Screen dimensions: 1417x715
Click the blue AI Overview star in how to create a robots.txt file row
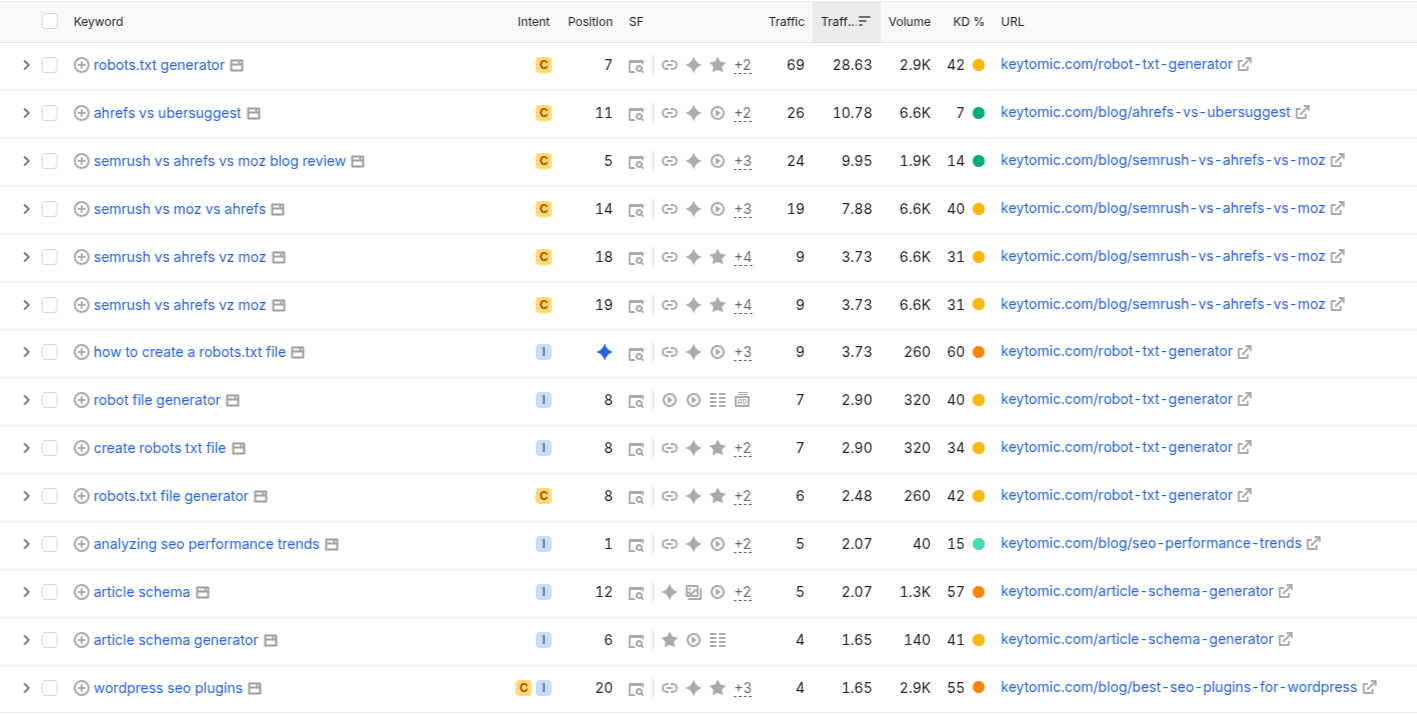(604, 352)
